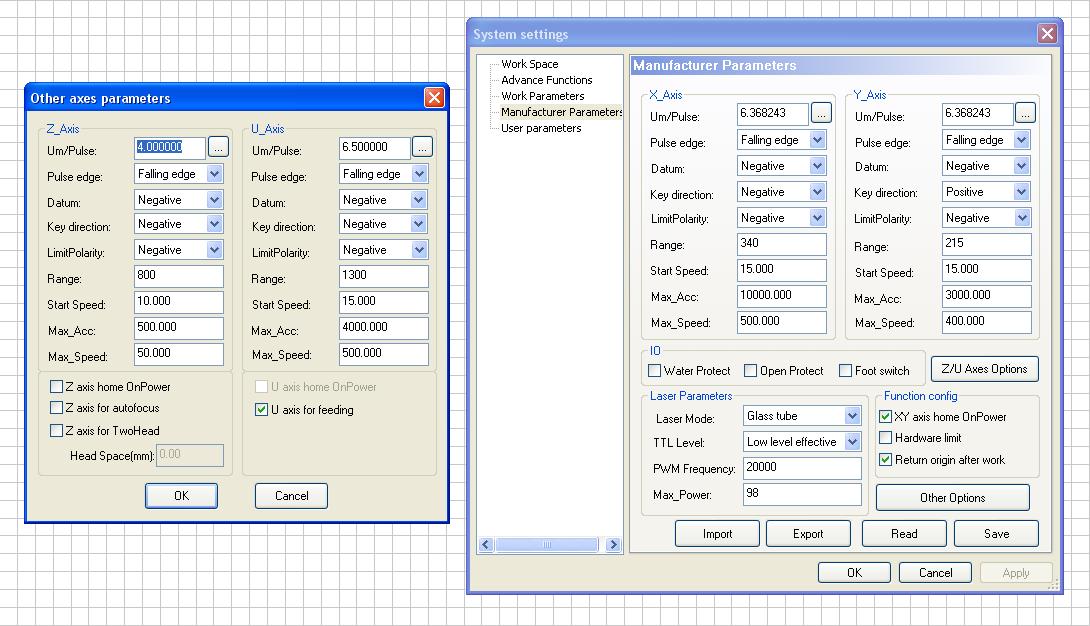Toggle U axis for feeding checkbox
1090x626 pixels.
click(262, 409)
